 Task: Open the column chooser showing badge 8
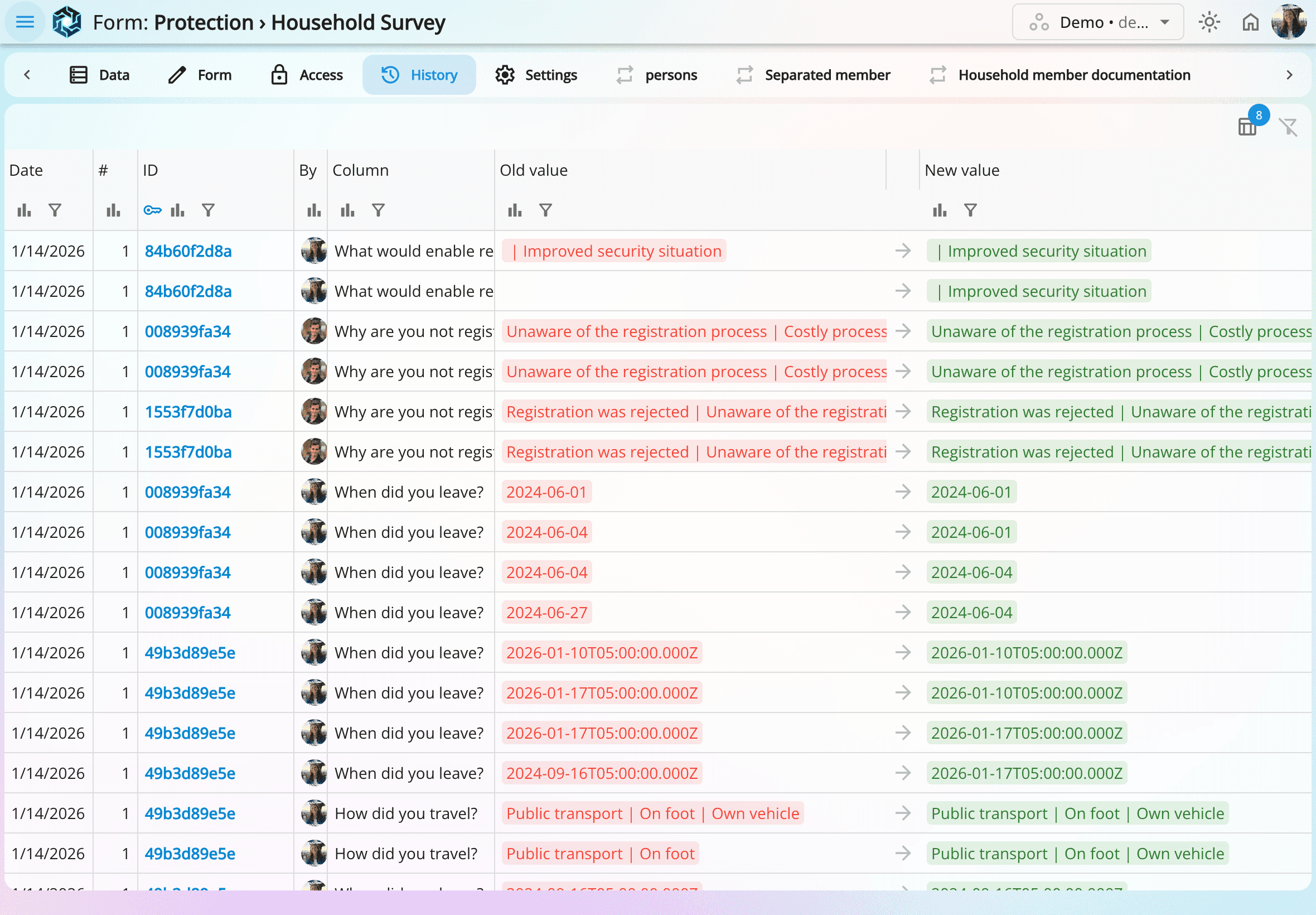click(x=1247, y=126)
